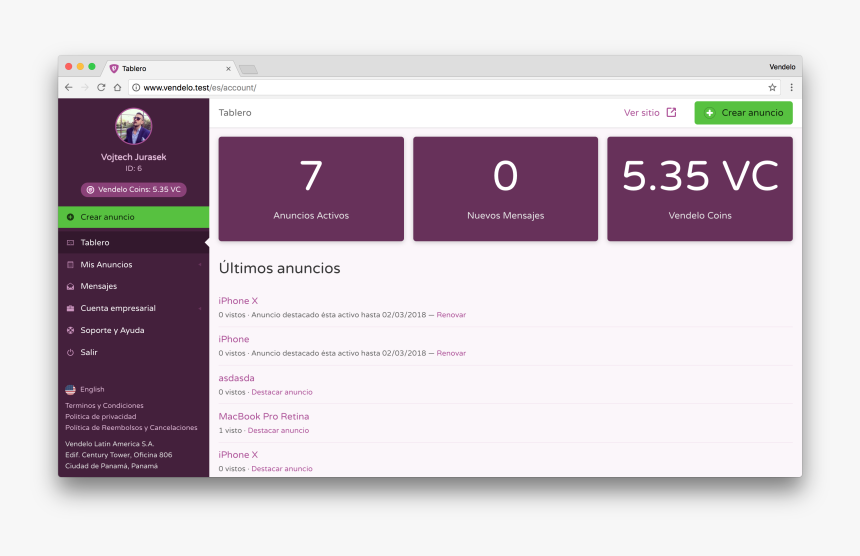
Task: Click the Soporte y Ayuda lifebuoy icon
Action: 70,330
